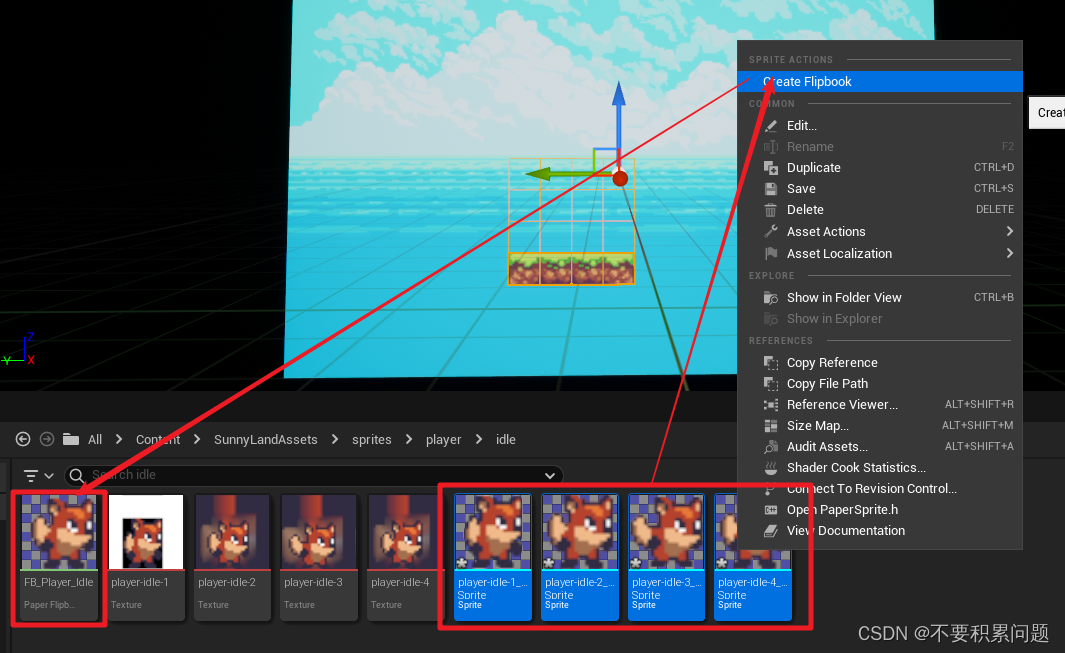Select the player-idle-2 texture asset
Image resolution: width=1065 pixels, height=653 pixels.
coord(233,557)
